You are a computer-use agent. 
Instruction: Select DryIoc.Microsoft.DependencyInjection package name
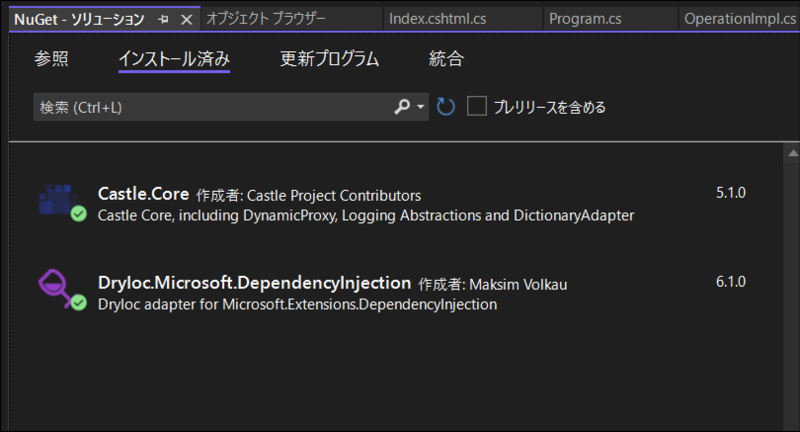[x=254, y=283]
